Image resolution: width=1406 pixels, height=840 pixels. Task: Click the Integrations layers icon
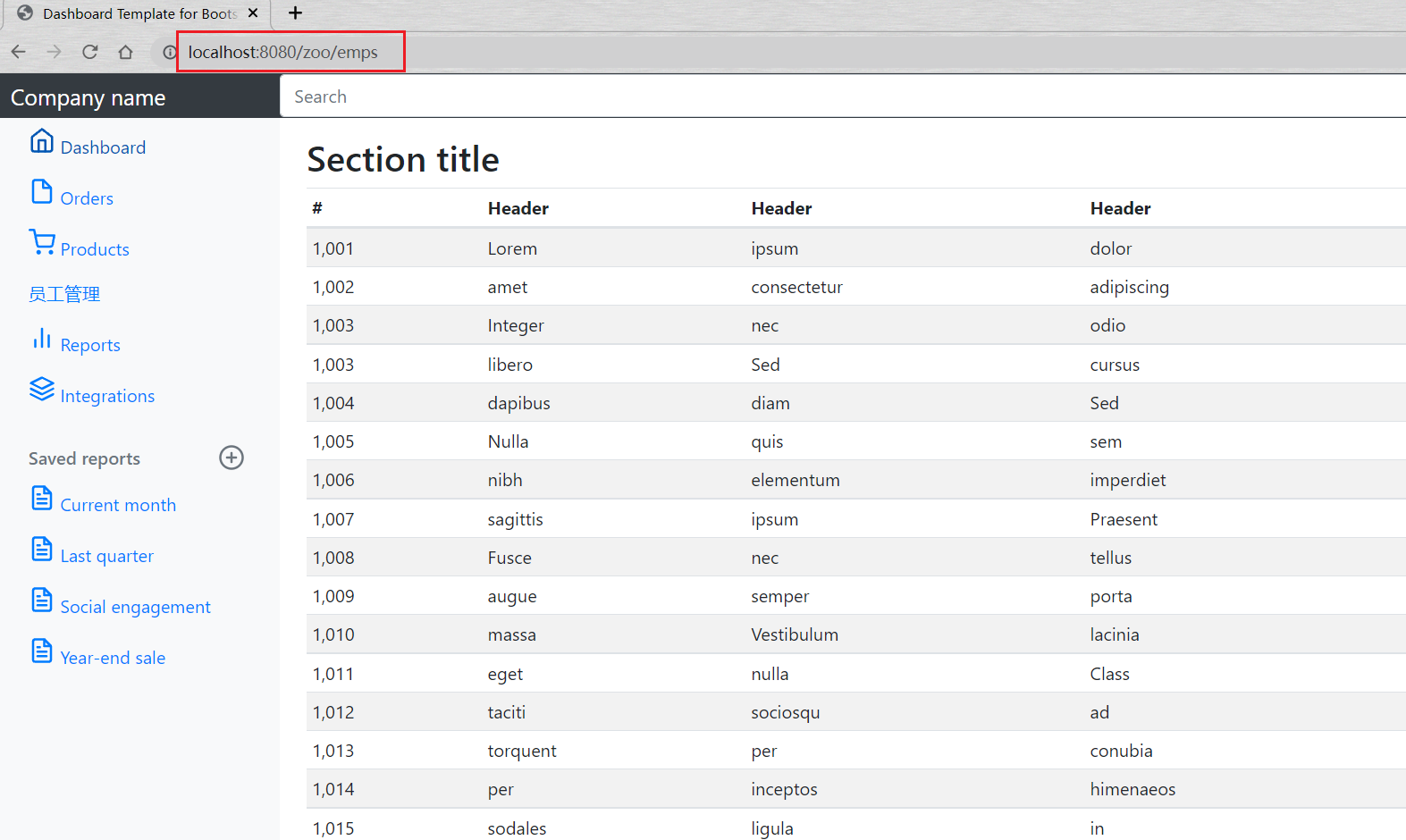point(41,390)
